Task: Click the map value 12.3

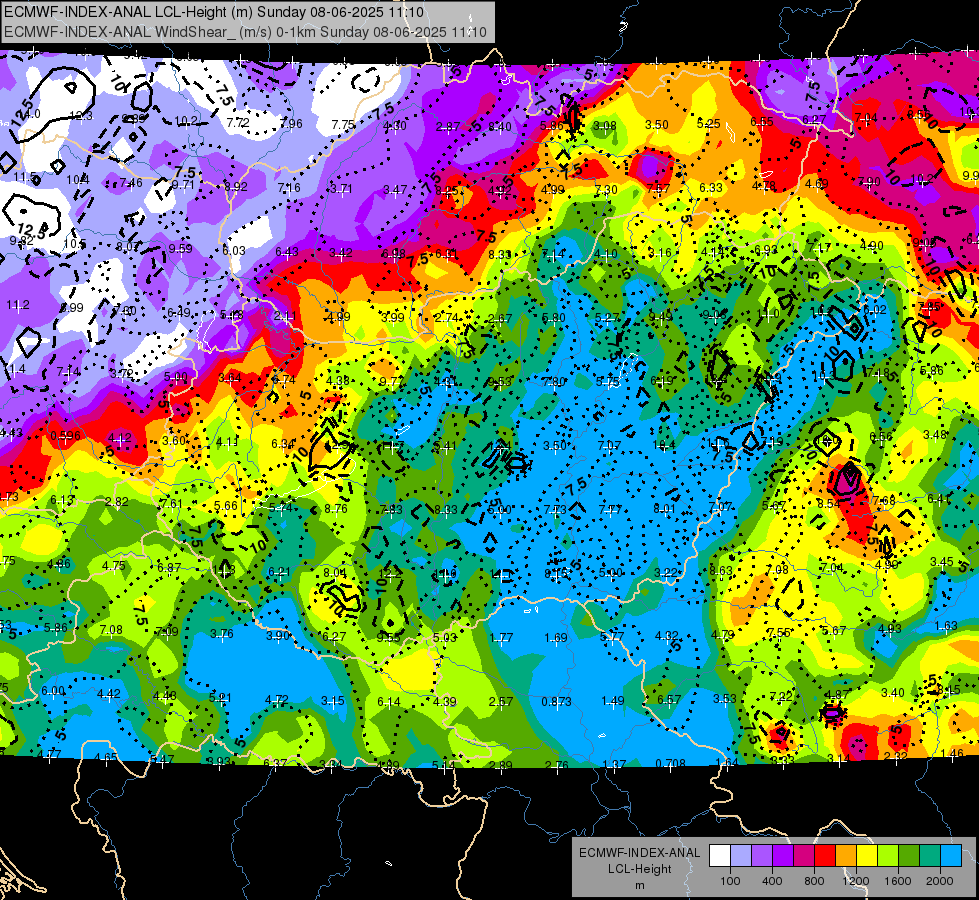Action: click(x=81, y=116)
